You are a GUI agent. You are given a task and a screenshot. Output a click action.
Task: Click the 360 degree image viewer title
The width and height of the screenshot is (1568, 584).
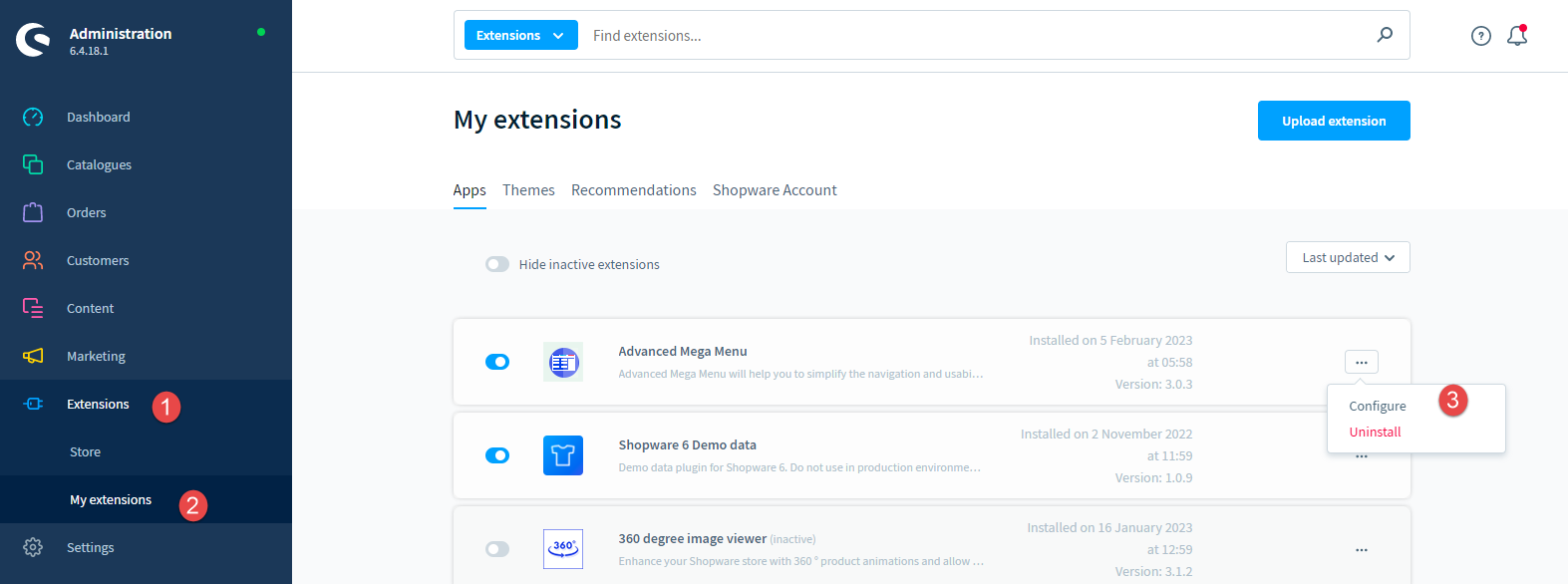coord(693,538)
